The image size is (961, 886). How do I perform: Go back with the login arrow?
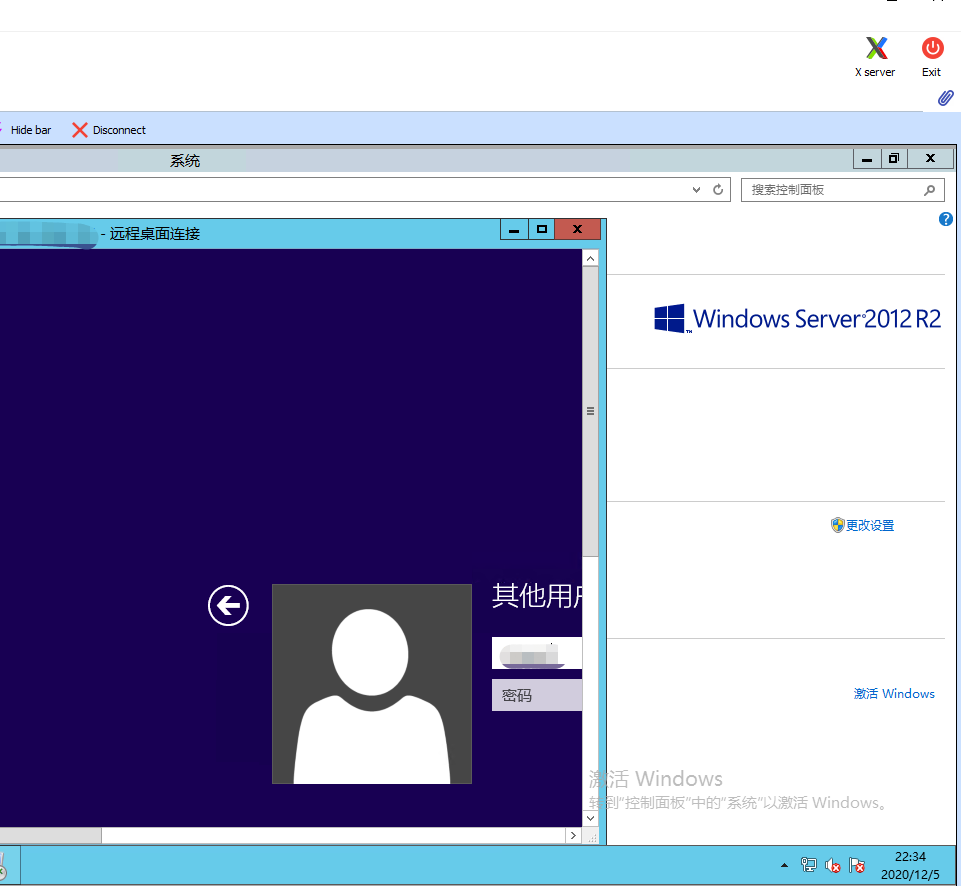228,605
